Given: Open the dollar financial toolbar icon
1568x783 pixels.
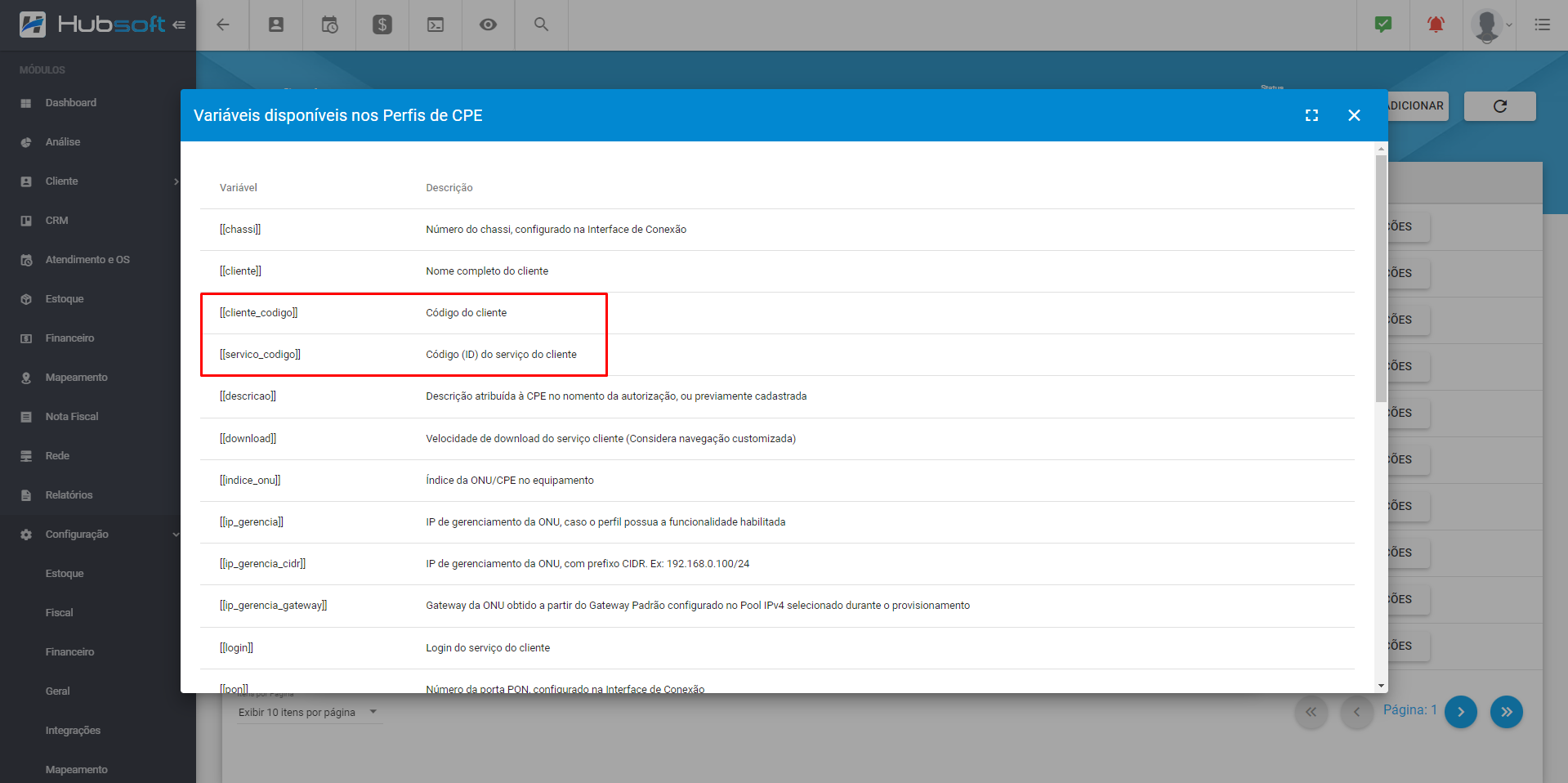Looking at the screenshot, I should click(x=382, y=25).
